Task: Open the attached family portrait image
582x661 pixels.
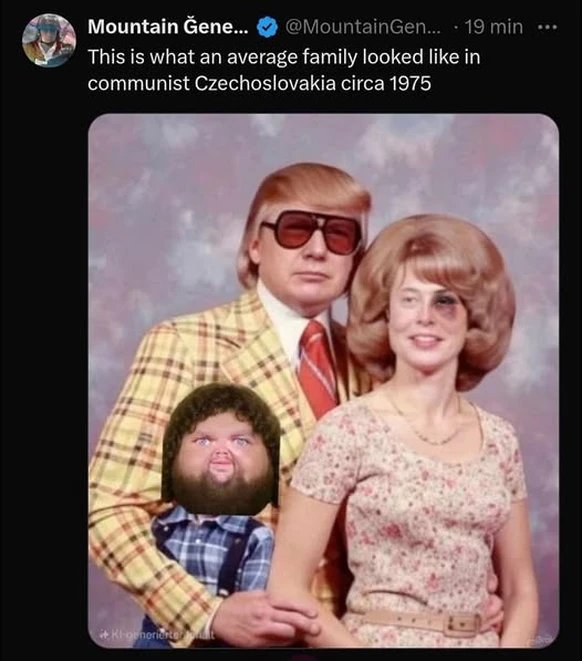Action: (323, 381)
